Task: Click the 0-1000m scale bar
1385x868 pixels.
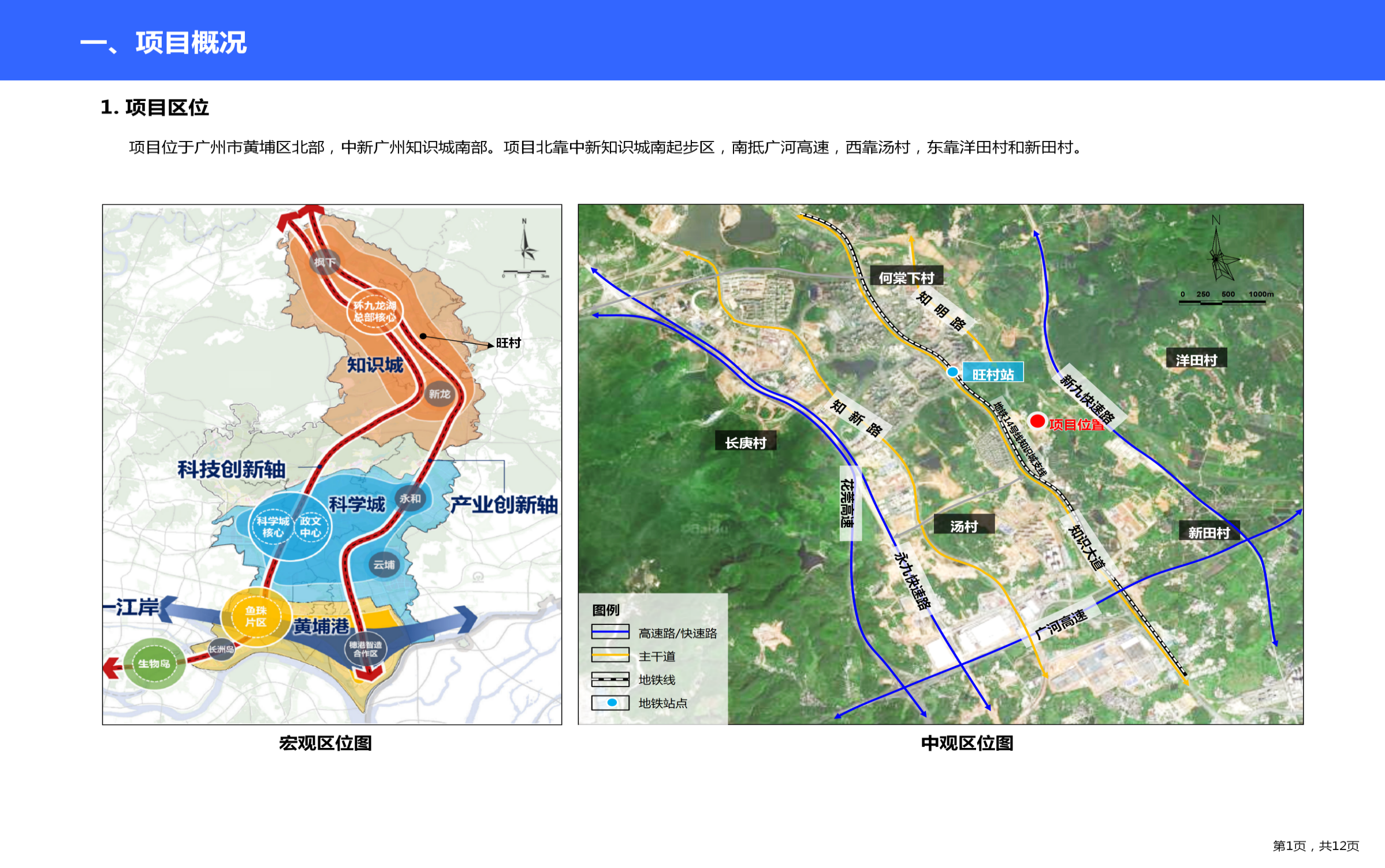Action: (x=1225, y=297)
